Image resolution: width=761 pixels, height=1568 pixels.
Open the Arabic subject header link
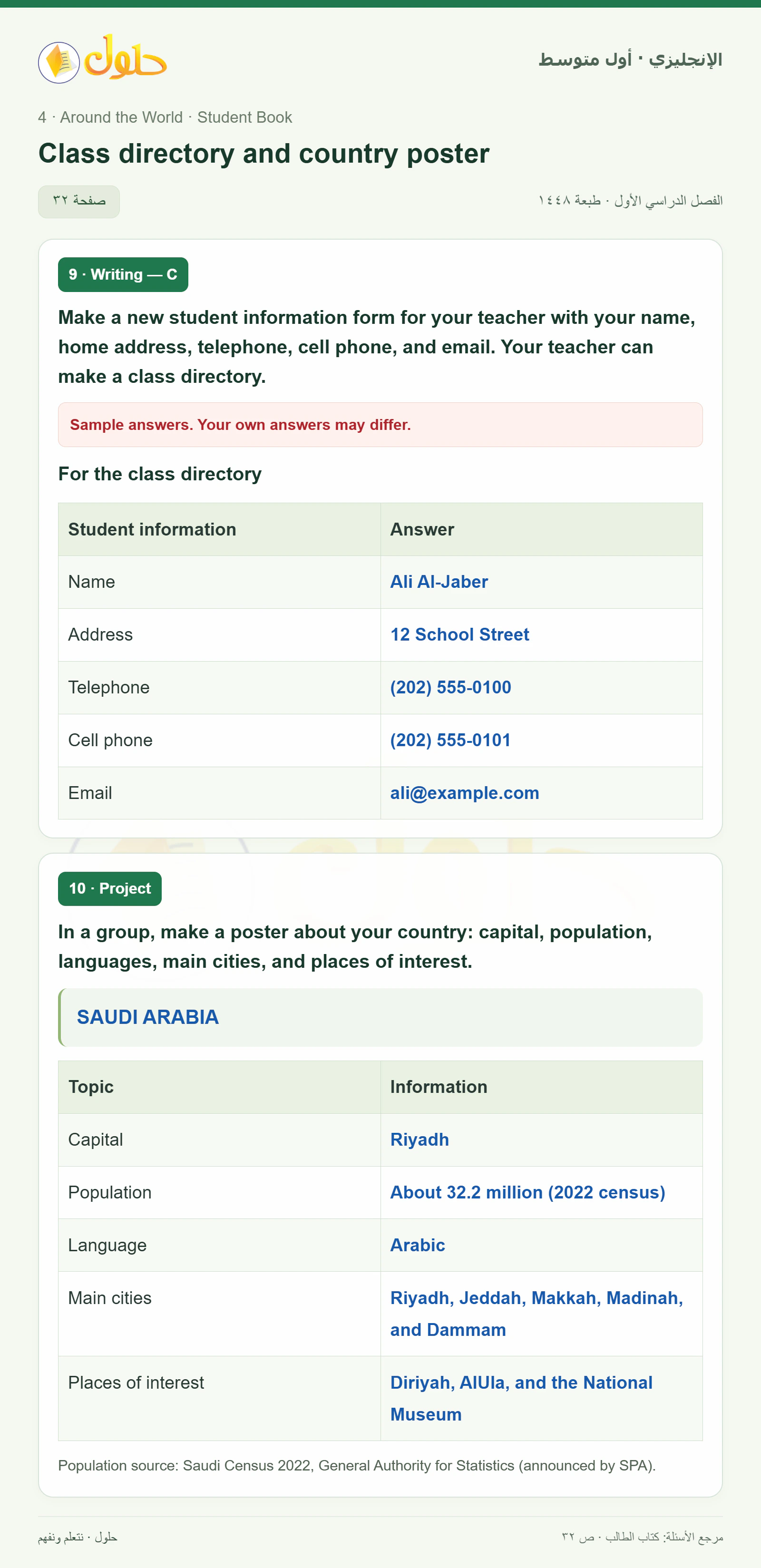pos(630,59)
